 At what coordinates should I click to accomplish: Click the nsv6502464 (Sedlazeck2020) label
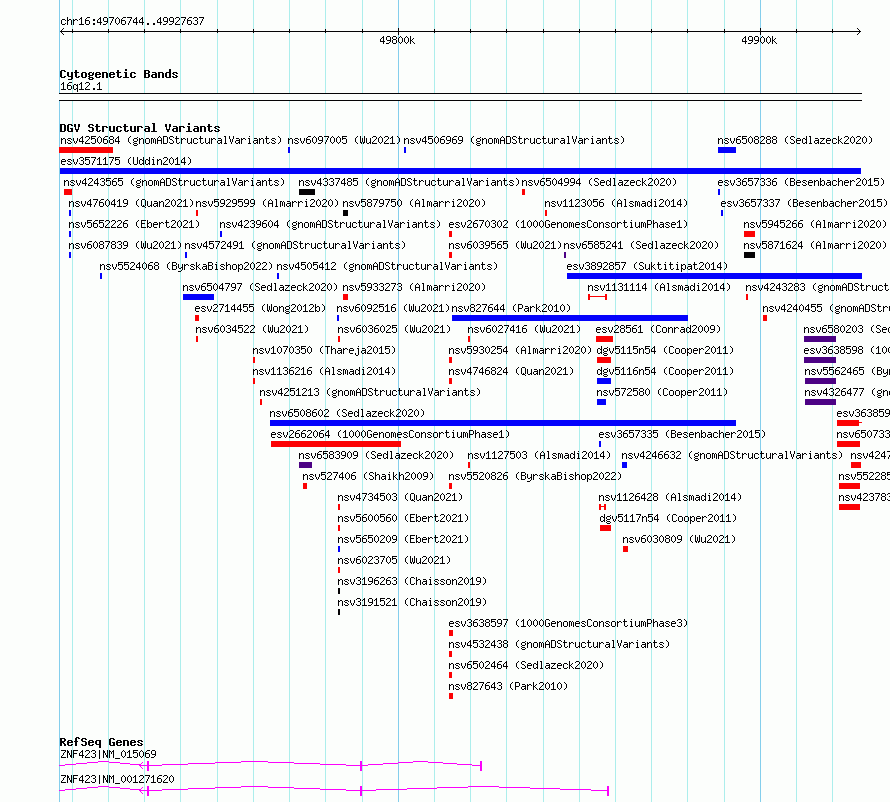526,665
